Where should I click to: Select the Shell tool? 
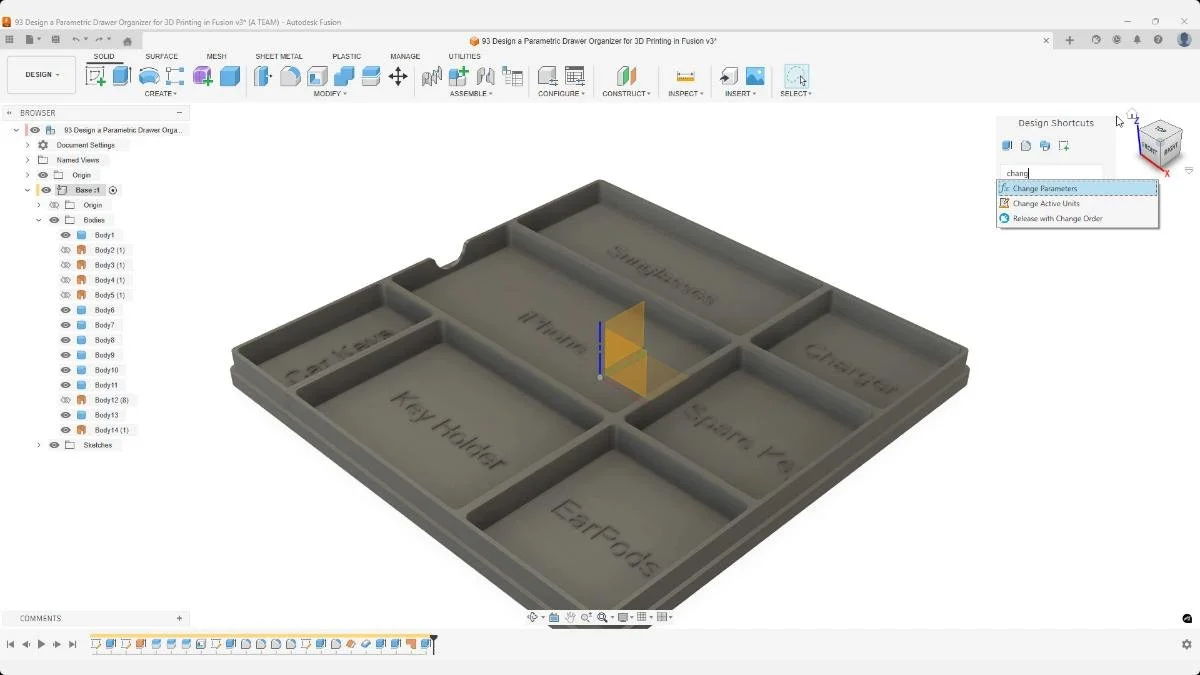[x=317, y=76]
